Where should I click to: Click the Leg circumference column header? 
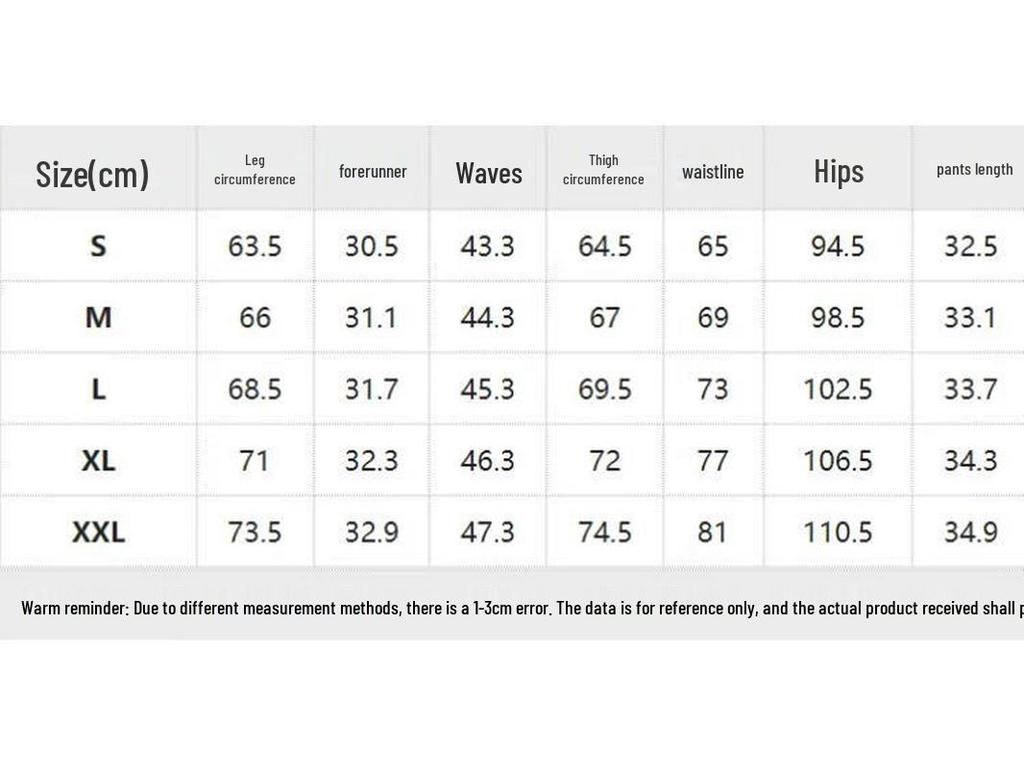coord(255,170)
